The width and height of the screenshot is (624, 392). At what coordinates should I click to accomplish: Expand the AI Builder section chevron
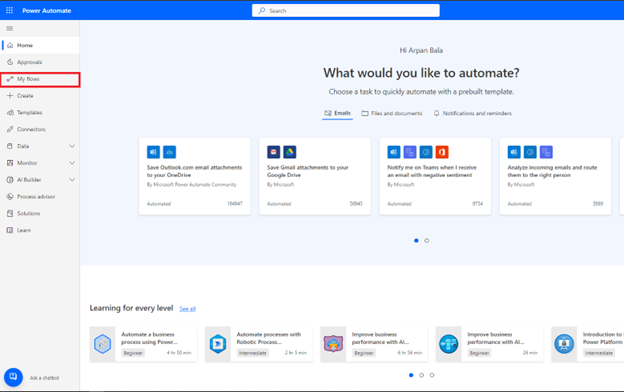[x=72, y=179]
